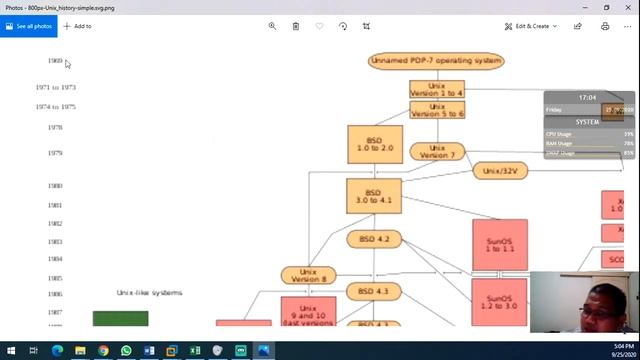Open WhatsApp from taskbar
The width and height of the screenshot is (640, 360).
tap(126, 351)
